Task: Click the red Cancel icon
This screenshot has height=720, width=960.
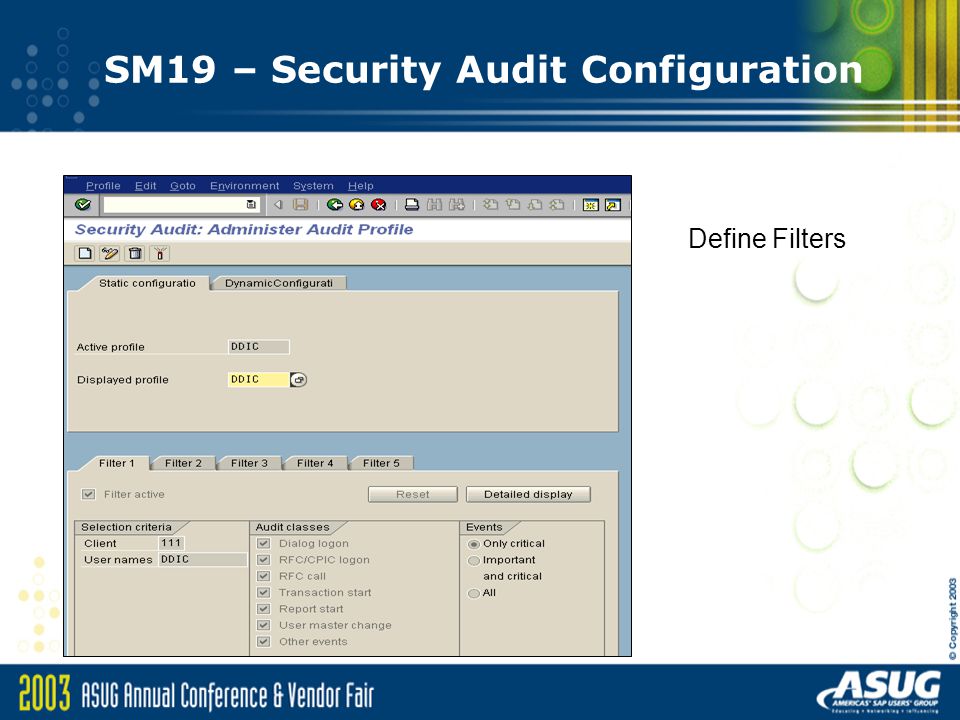Action: pyautogui.click(x=378, y=204)
